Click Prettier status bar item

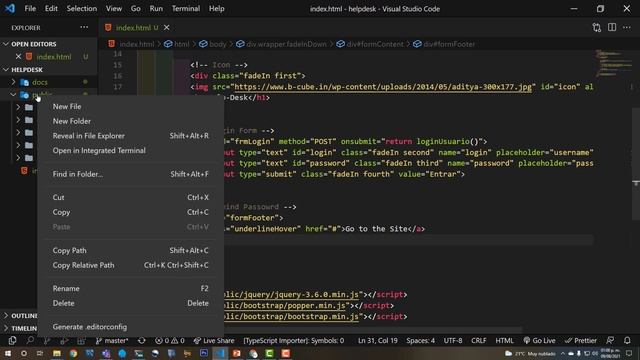point(580,340)
